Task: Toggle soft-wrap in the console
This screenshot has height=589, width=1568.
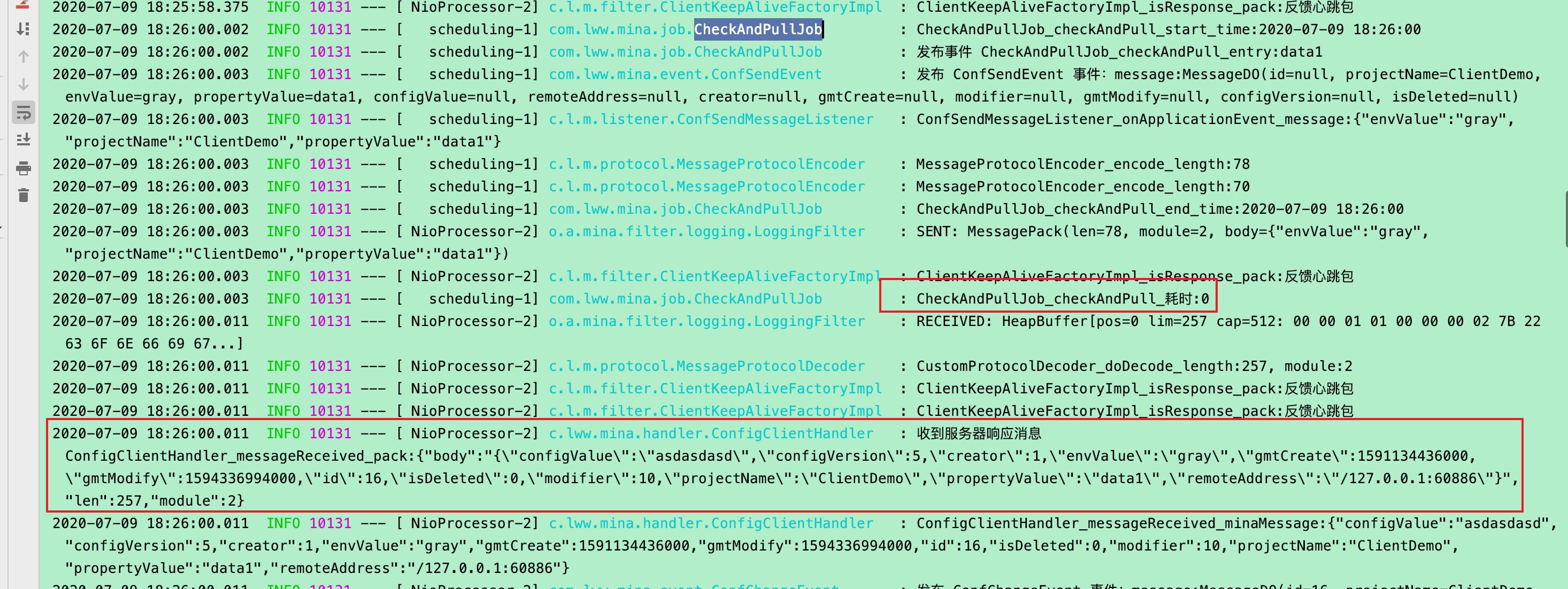Action: pyautogui.click(x=23, y=113)
